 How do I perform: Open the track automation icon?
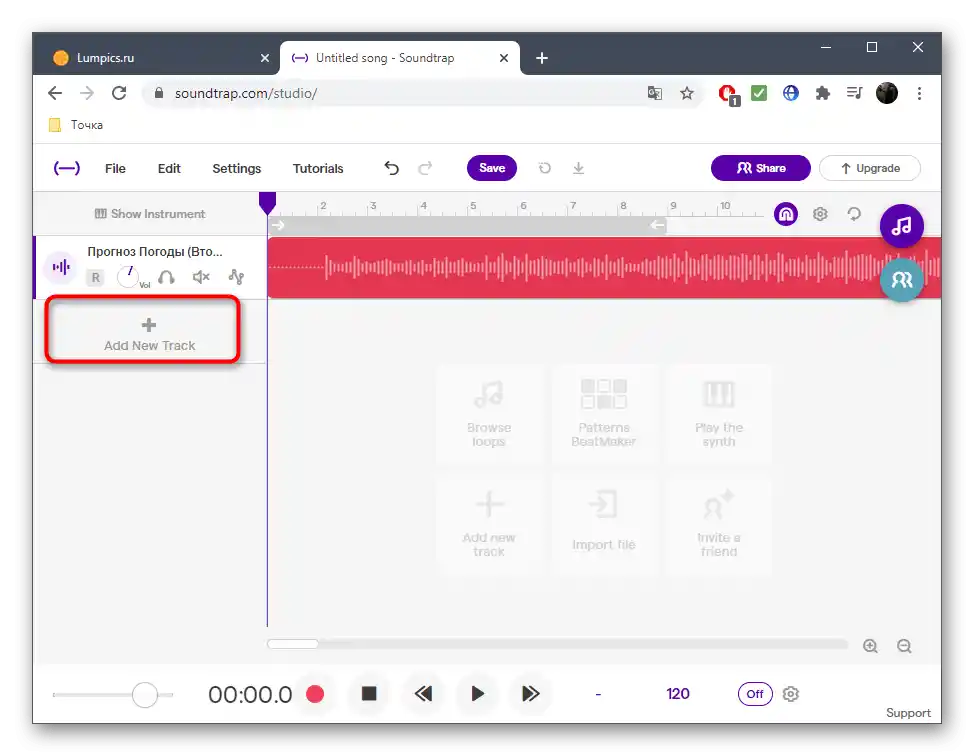click(x=236, y=277)
